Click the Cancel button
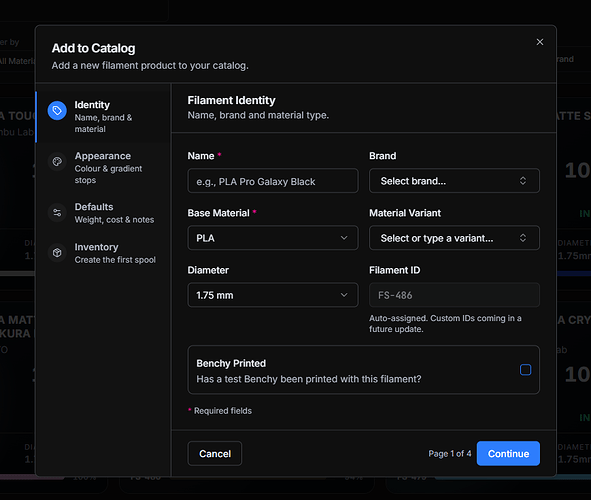Viewport: 591px width, 500px height. click(x=215, y=454)
